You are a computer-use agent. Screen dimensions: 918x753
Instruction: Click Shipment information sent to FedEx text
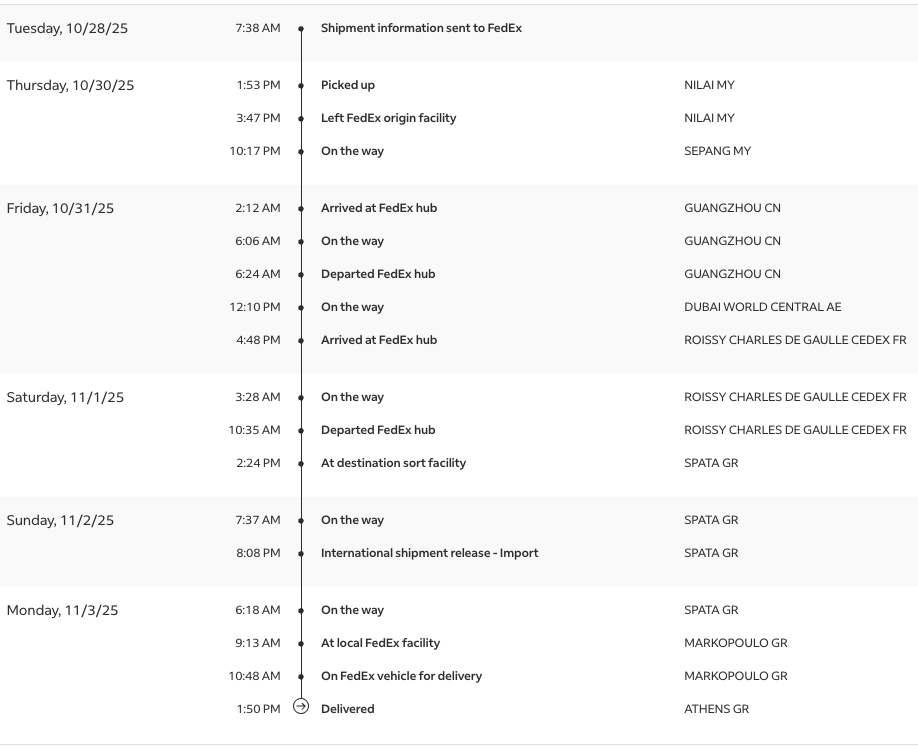pyautogui.click(x=421, y=28)
